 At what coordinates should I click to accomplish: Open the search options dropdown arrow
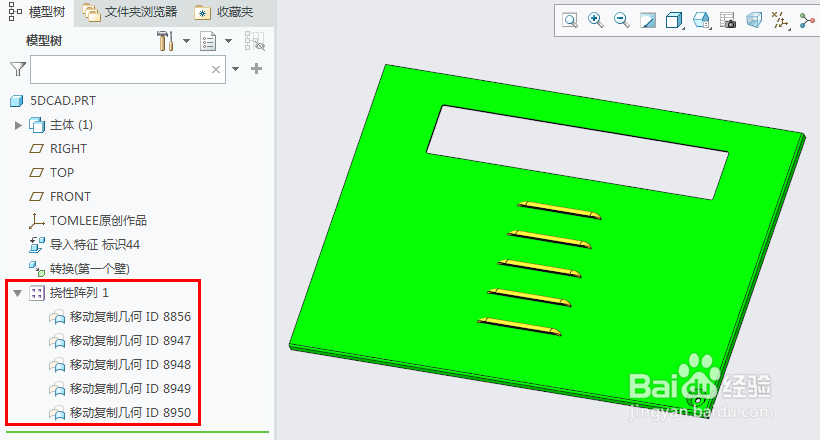tap(235, 69)
